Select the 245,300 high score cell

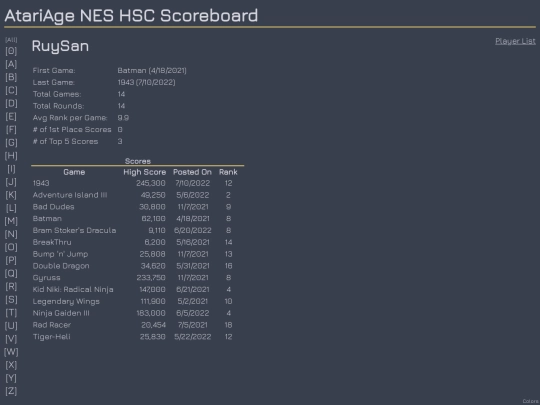(x=150, y=183)
